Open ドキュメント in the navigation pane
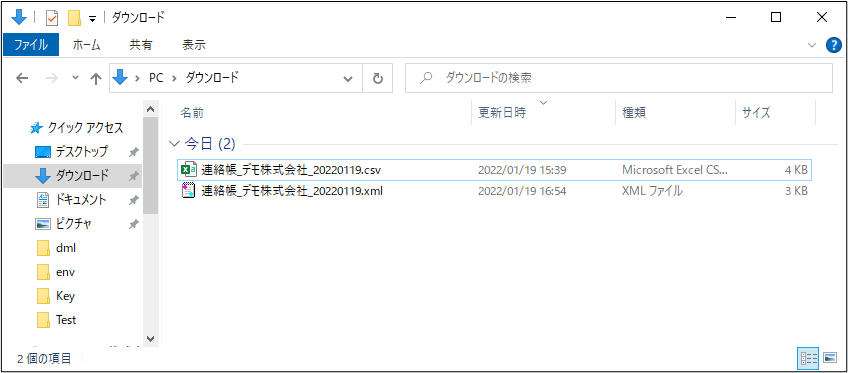Screen dimensions: 848x373 click(81, 200)
